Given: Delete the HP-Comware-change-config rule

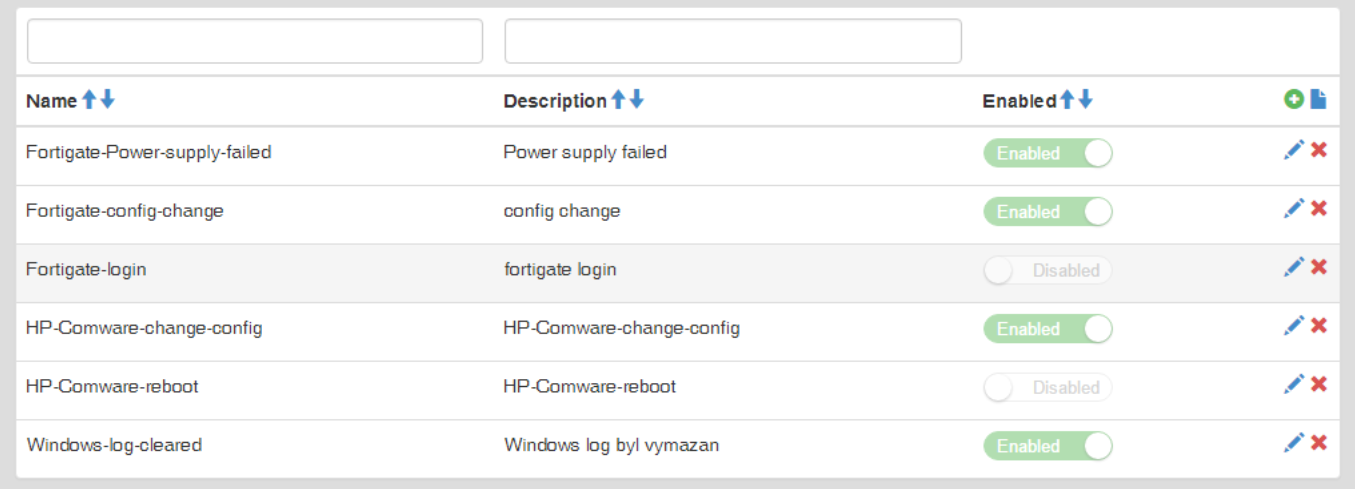Looking at the screenshot, I should point(1319,325).
